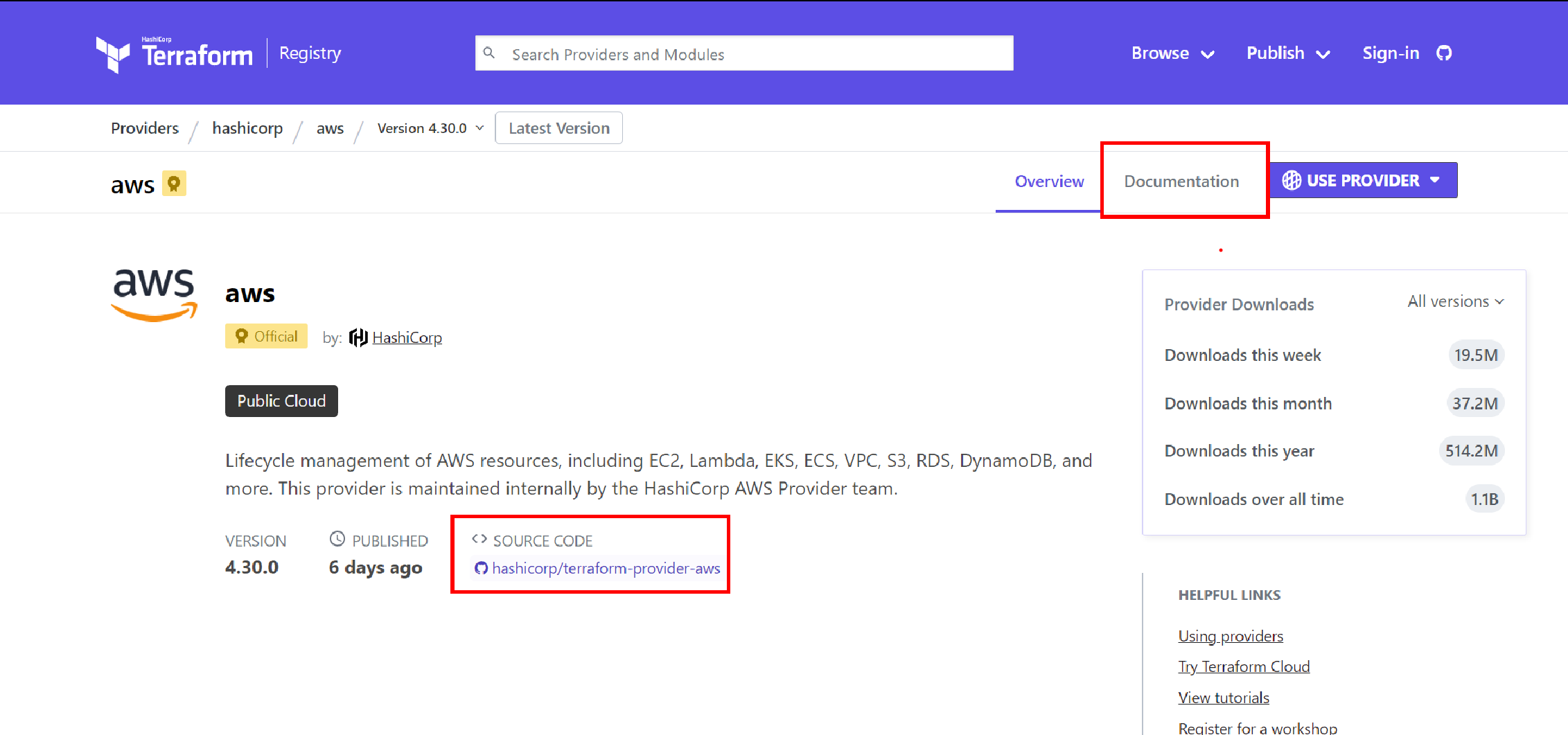Click the 514.2M downloads this year value
The height and width of the screenshot is (735, 1568).
click(1472, 451)
